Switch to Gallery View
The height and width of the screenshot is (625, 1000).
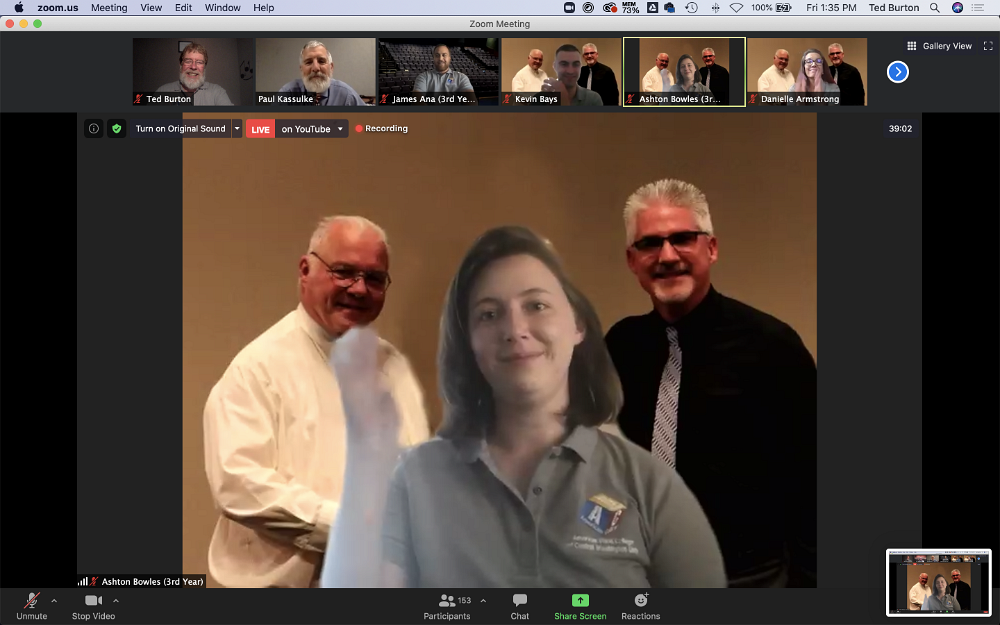pos(939,46)
